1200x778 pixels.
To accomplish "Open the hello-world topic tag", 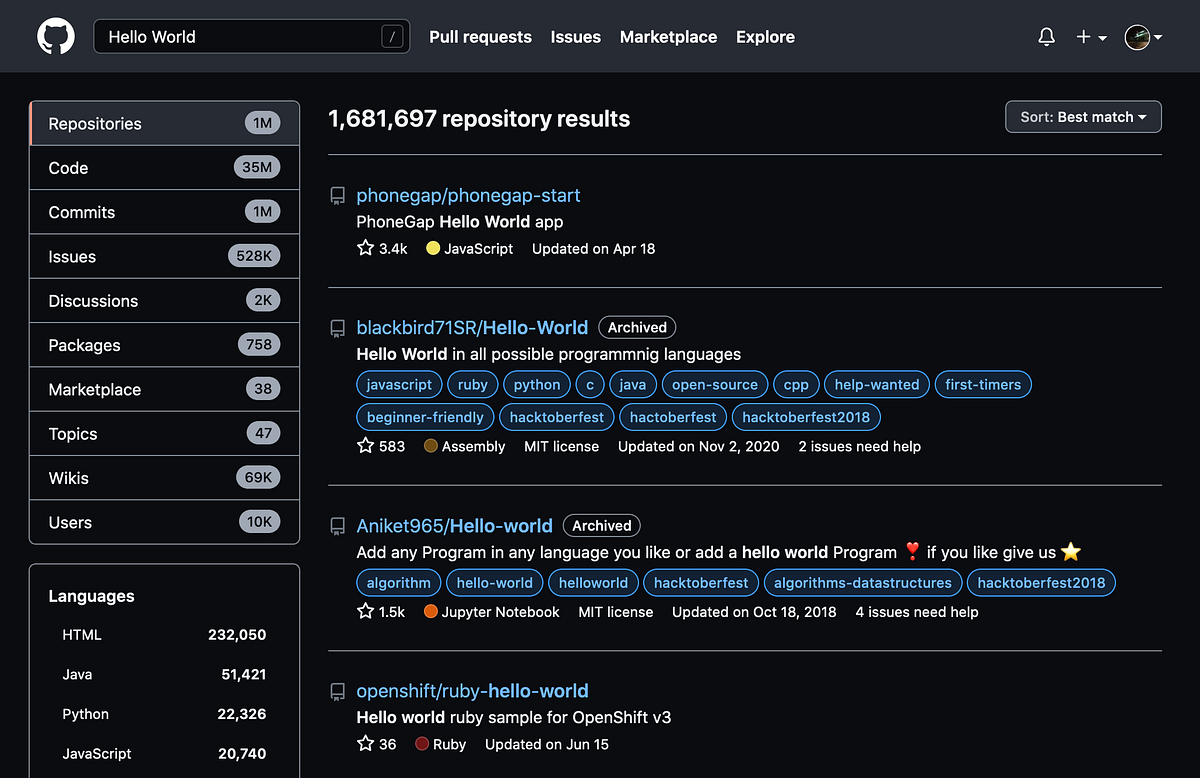I will pos(495,582).
